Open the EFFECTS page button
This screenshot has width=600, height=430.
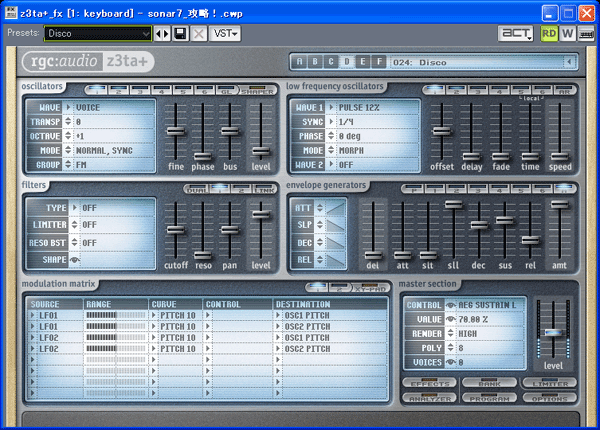click(x=429, y=383)
